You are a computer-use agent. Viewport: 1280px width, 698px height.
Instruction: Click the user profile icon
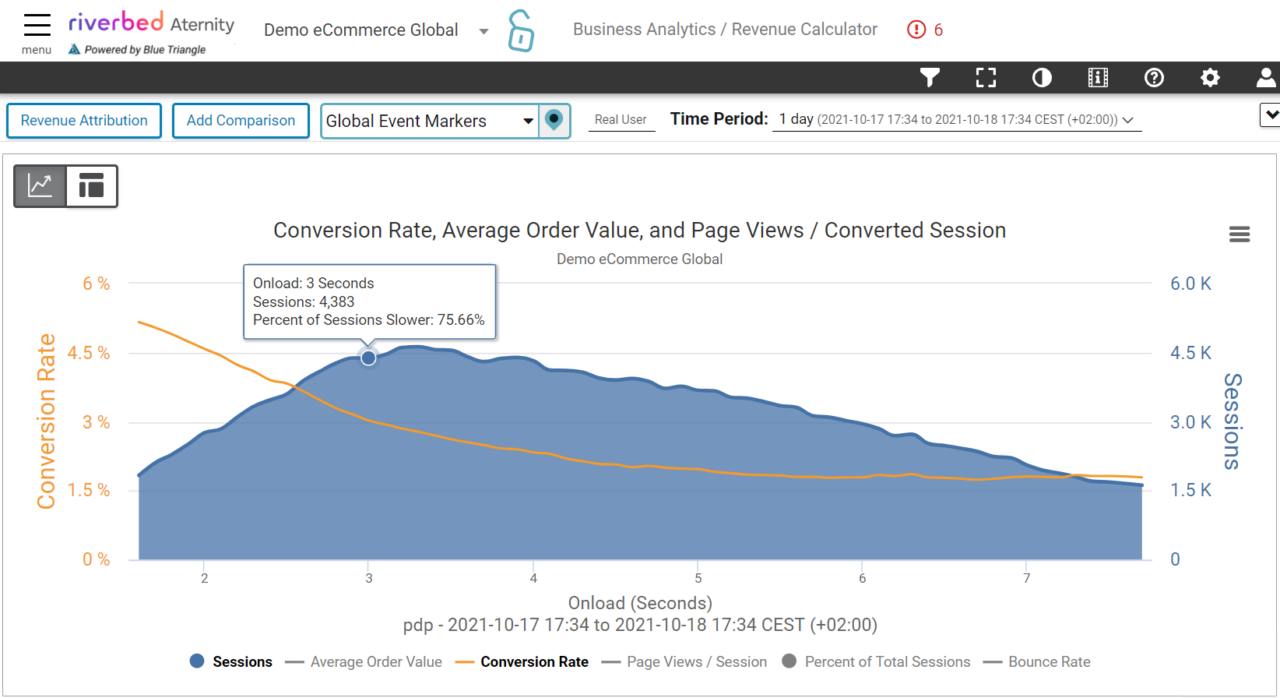point(1263,77)
